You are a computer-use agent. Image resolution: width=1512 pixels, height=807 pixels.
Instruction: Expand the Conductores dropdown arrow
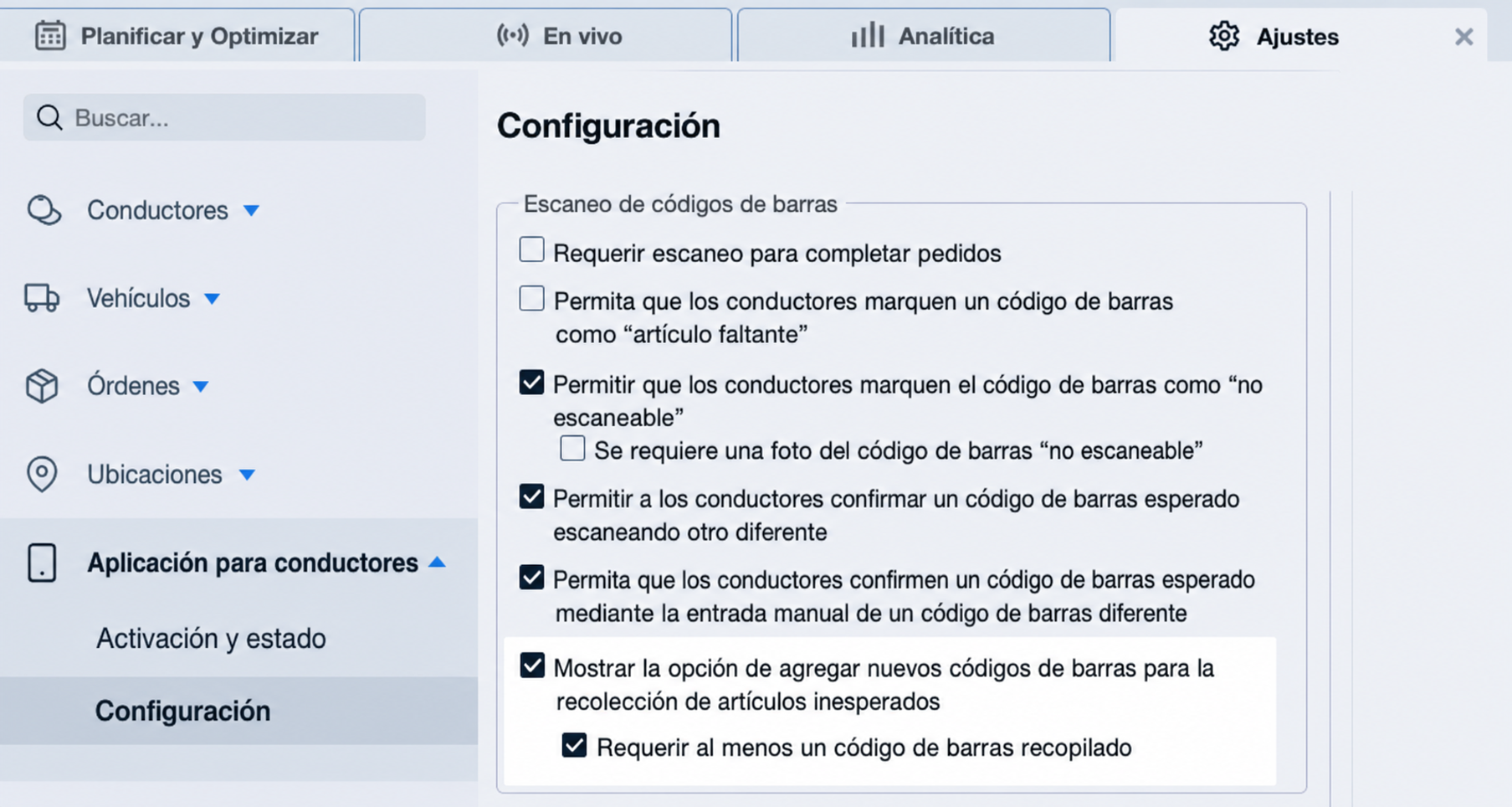click(251, 210)
